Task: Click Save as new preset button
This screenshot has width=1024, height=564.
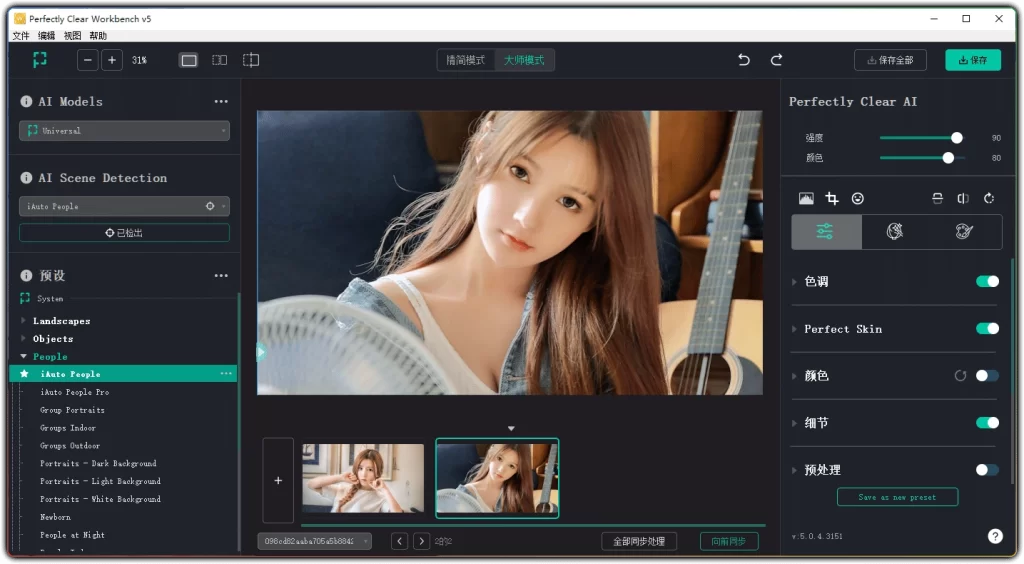Action: (897, 497)
